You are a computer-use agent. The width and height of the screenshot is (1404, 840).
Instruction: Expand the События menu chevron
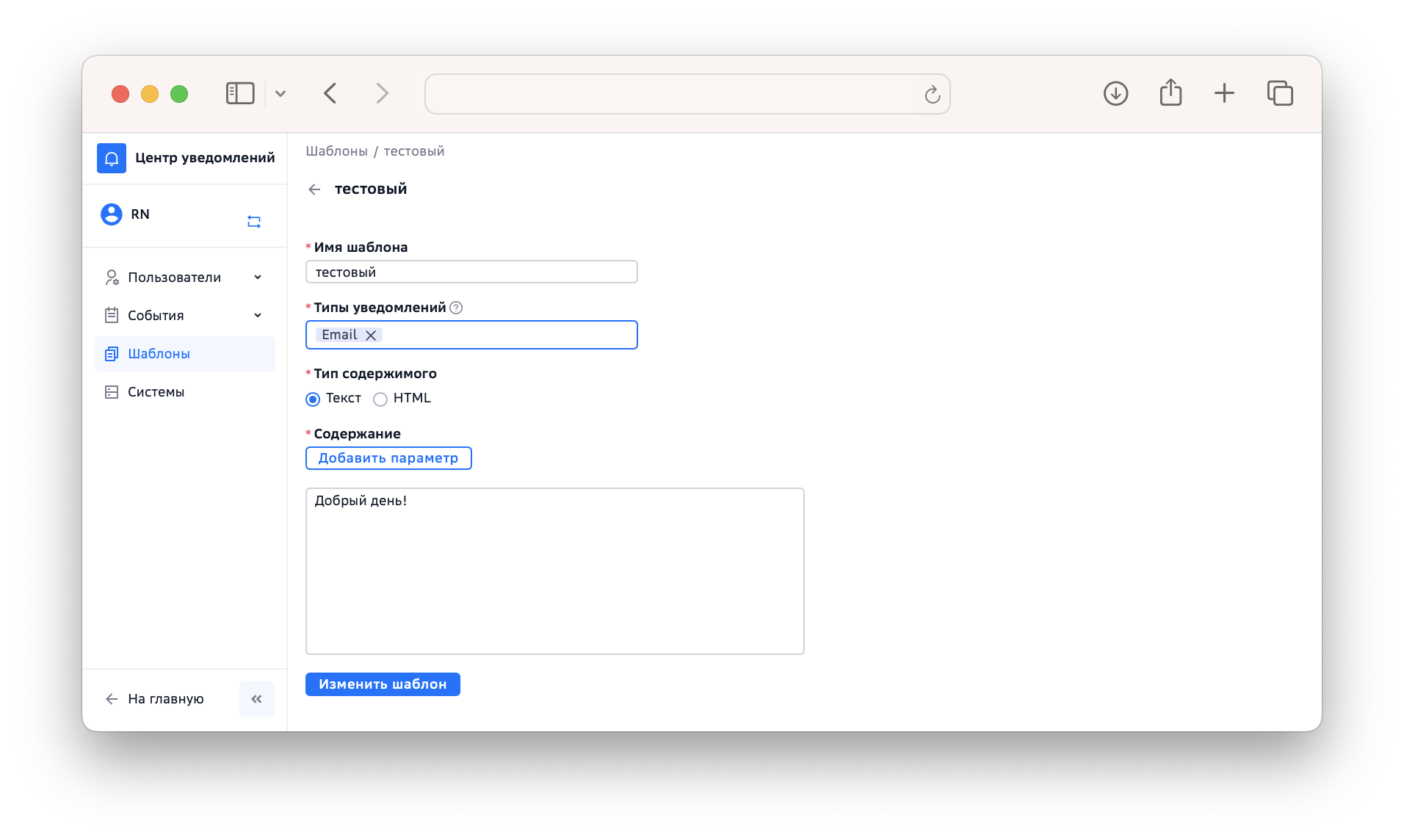tap(258, 316)
